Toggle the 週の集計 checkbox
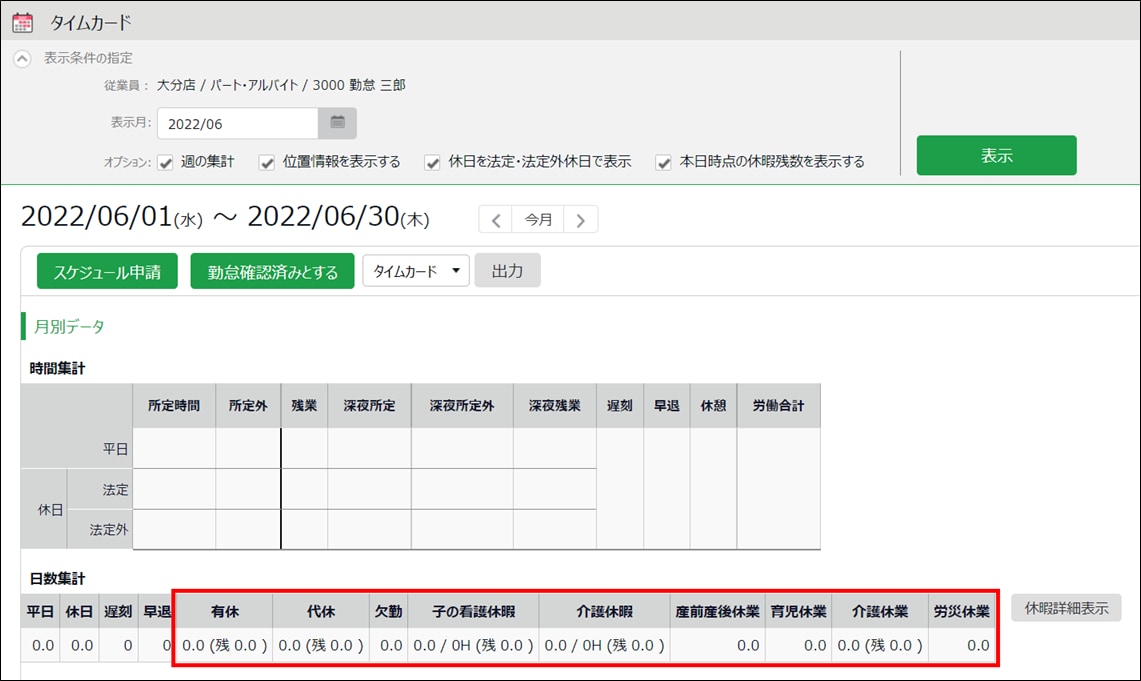 (166, 162)
